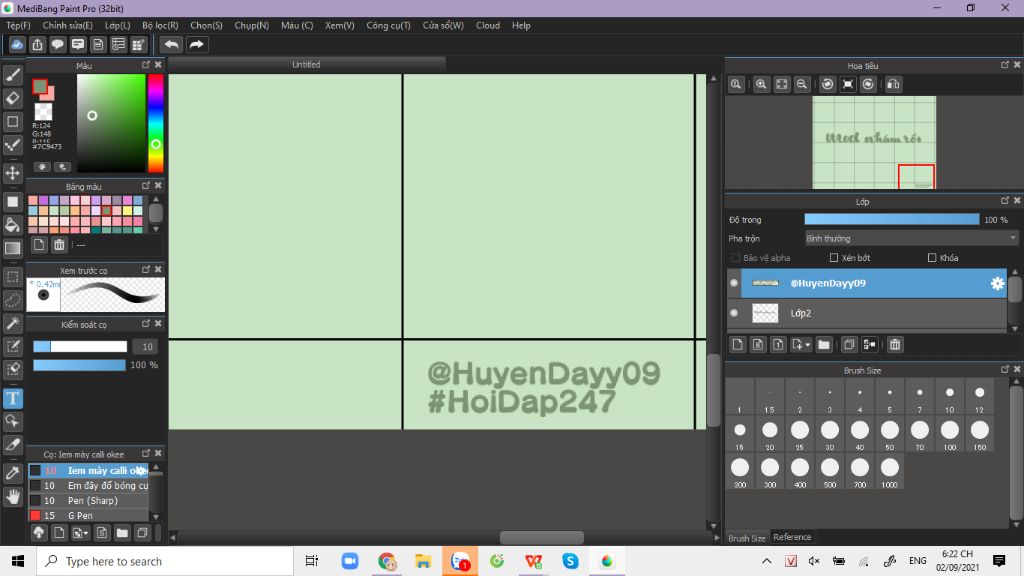Select brush size 100 preset
The width and height of the screenshot is (1024, 576).
point(950,435)
